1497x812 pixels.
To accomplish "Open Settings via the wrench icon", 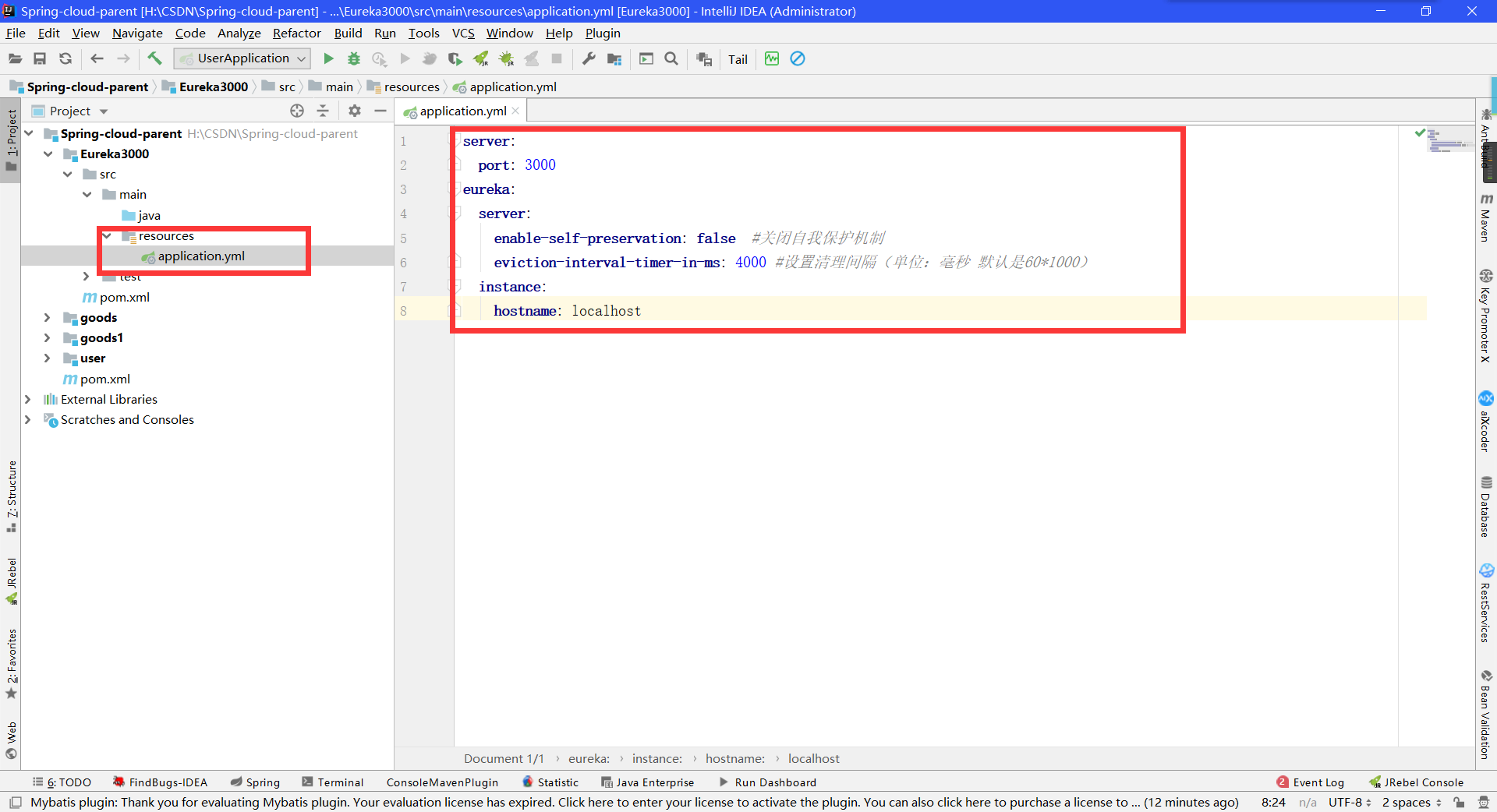I will pos(589,58).
